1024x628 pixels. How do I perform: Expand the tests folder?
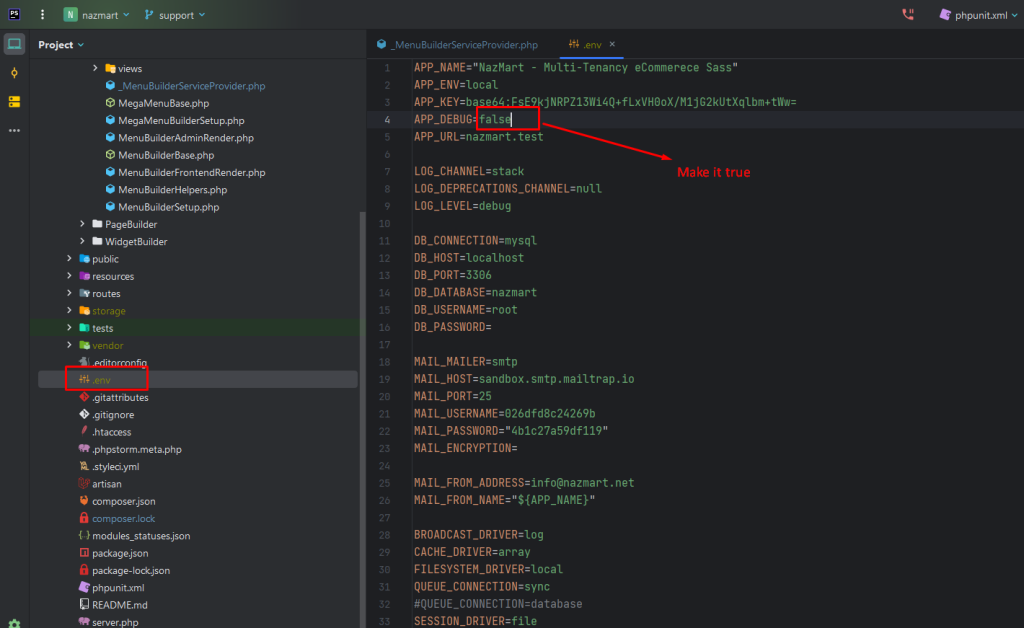[69, 328]
